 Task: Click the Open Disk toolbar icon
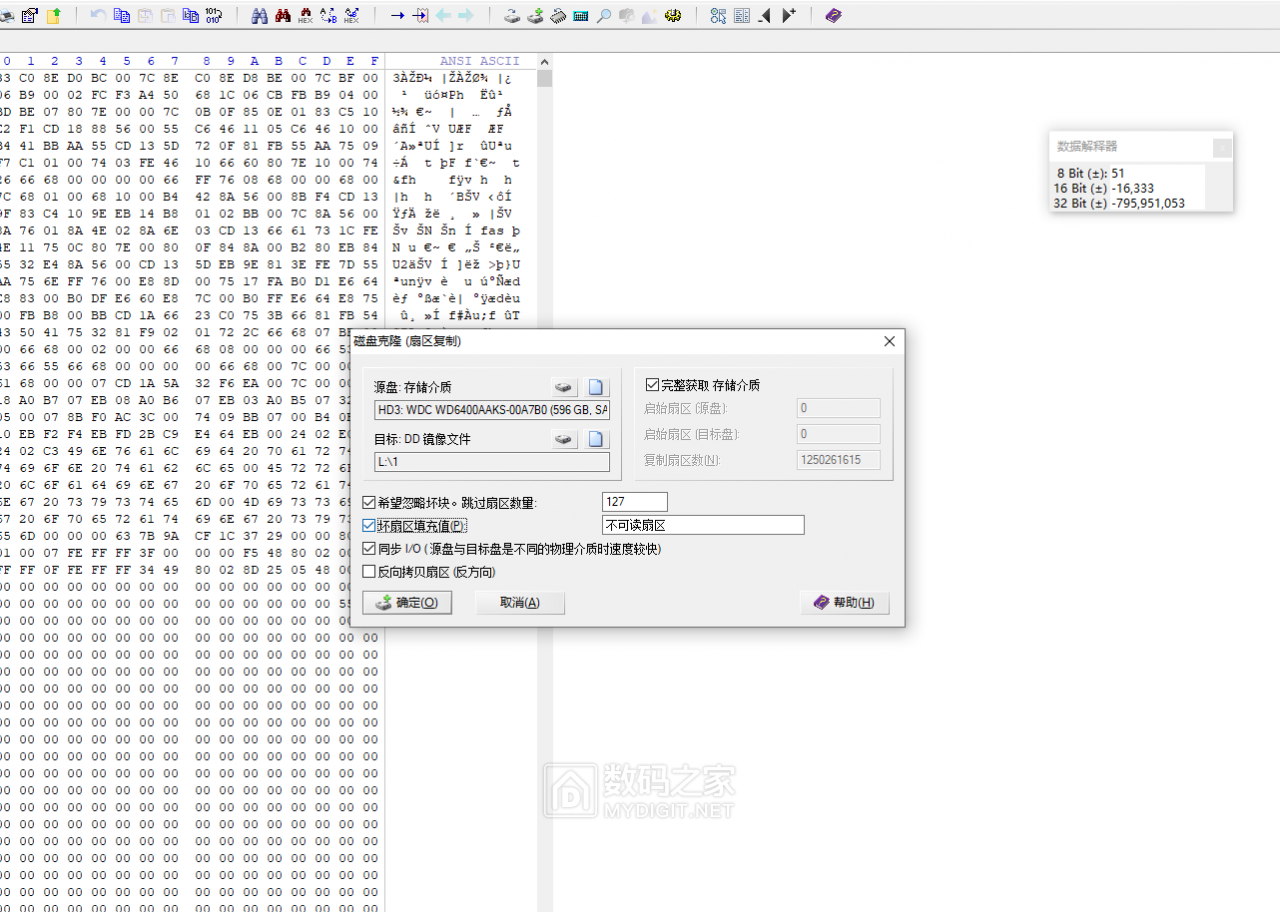511,15
